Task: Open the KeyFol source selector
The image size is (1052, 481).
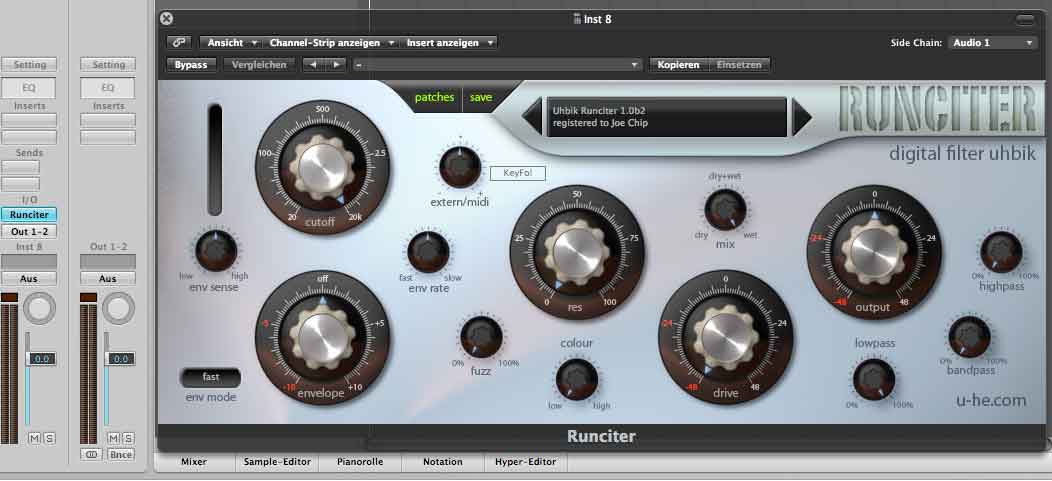Action: pyautogui.click(x=517, y=173)
